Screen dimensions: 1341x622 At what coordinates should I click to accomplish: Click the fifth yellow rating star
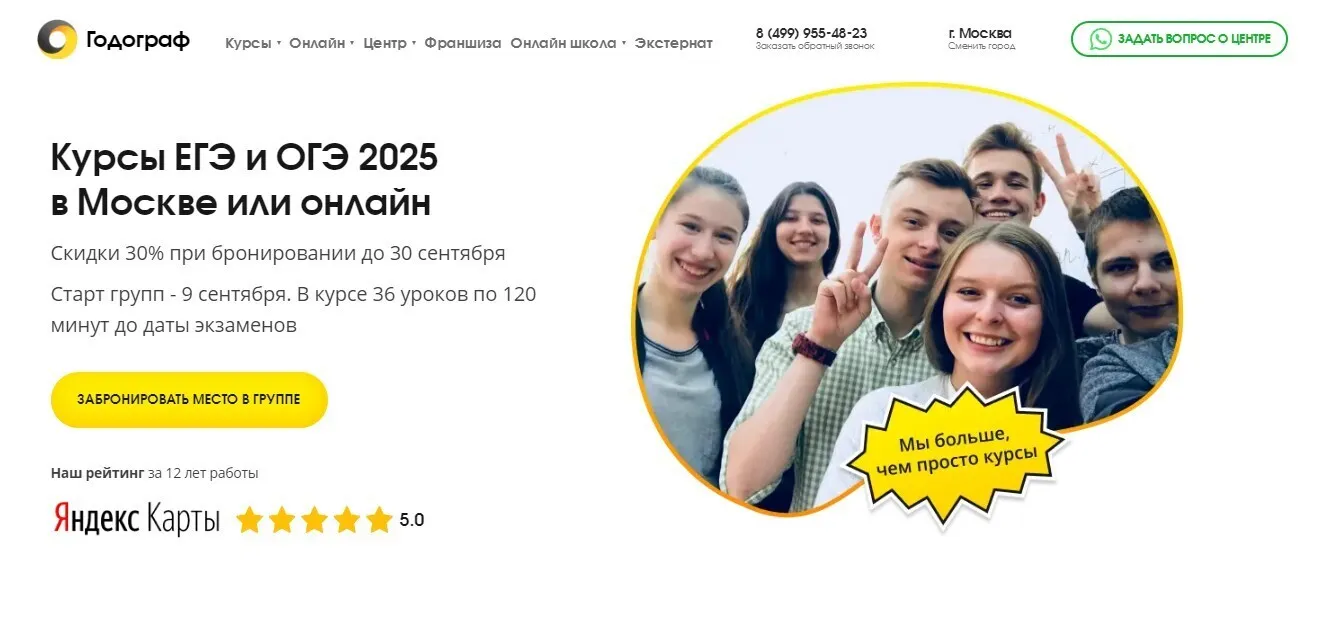(x=379, y=520)
